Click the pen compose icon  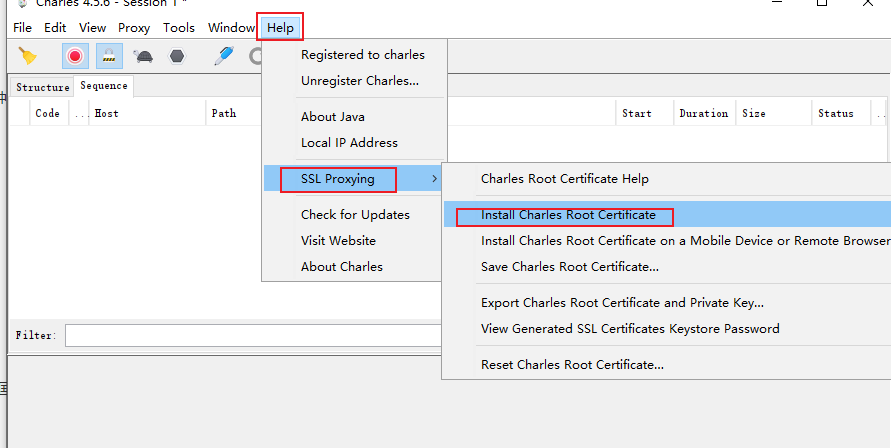pyautogui.click(x=224, y=56)
